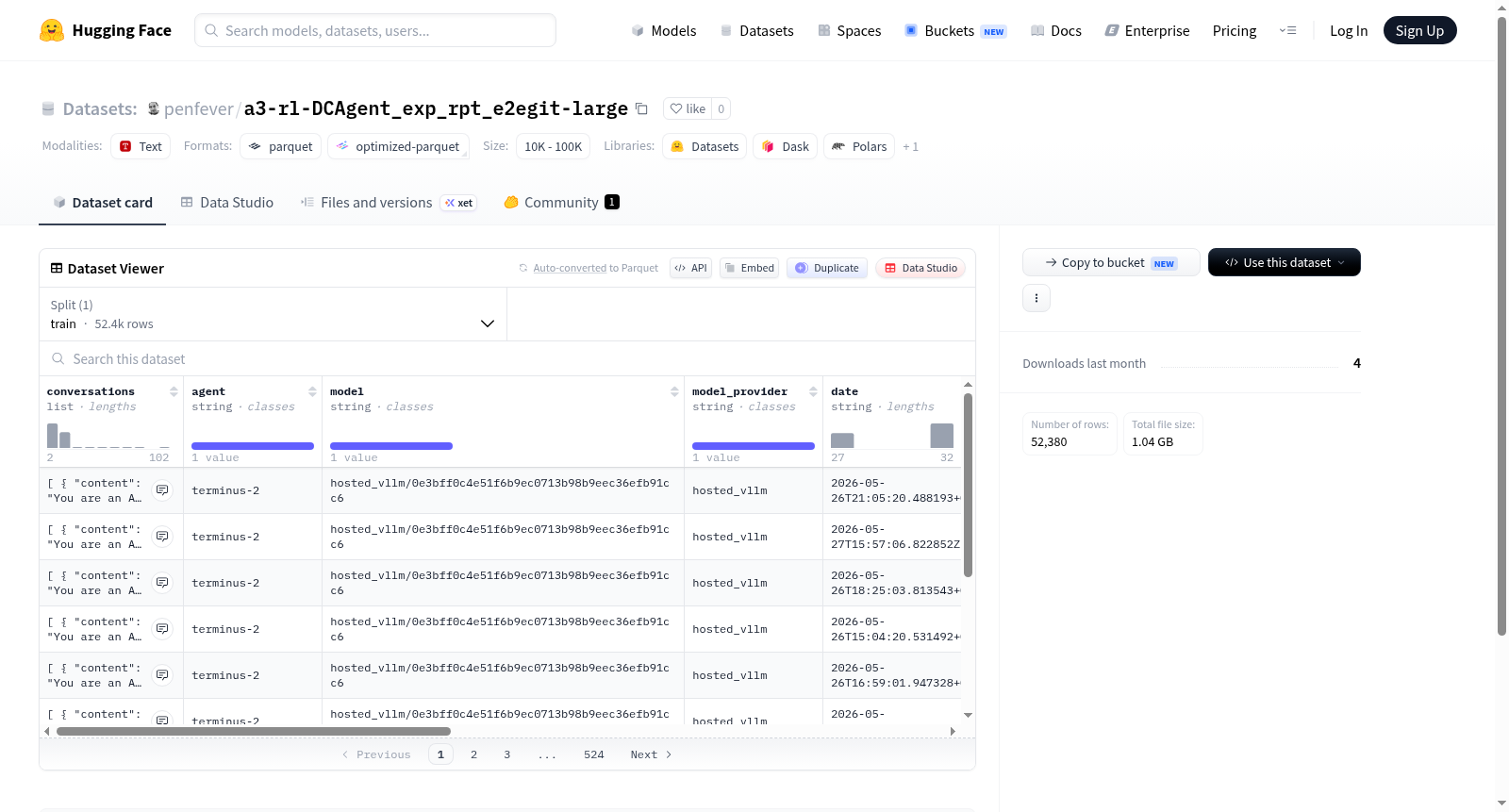This screenshot has height=812, width=1509.
Task: Open the Files and versions tab
Action: 389,202
